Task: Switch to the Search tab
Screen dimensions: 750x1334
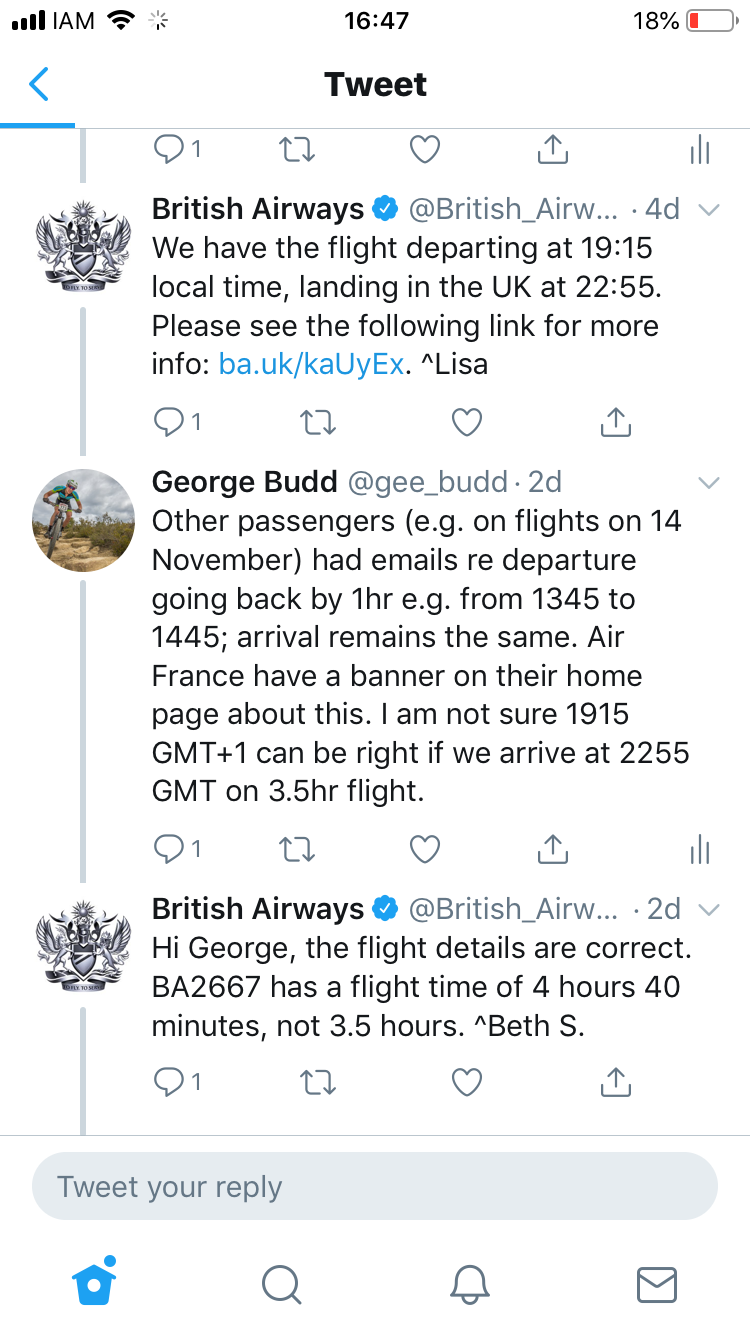Action: [281, 1283]
